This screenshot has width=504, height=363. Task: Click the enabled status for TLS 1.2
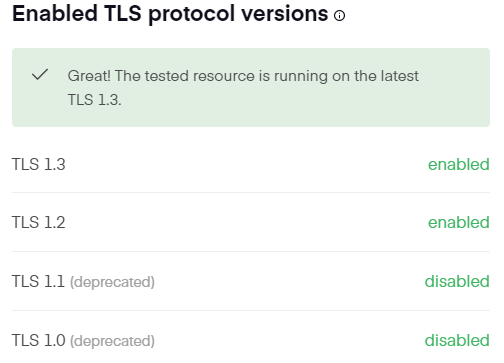[x=459, y=222]
